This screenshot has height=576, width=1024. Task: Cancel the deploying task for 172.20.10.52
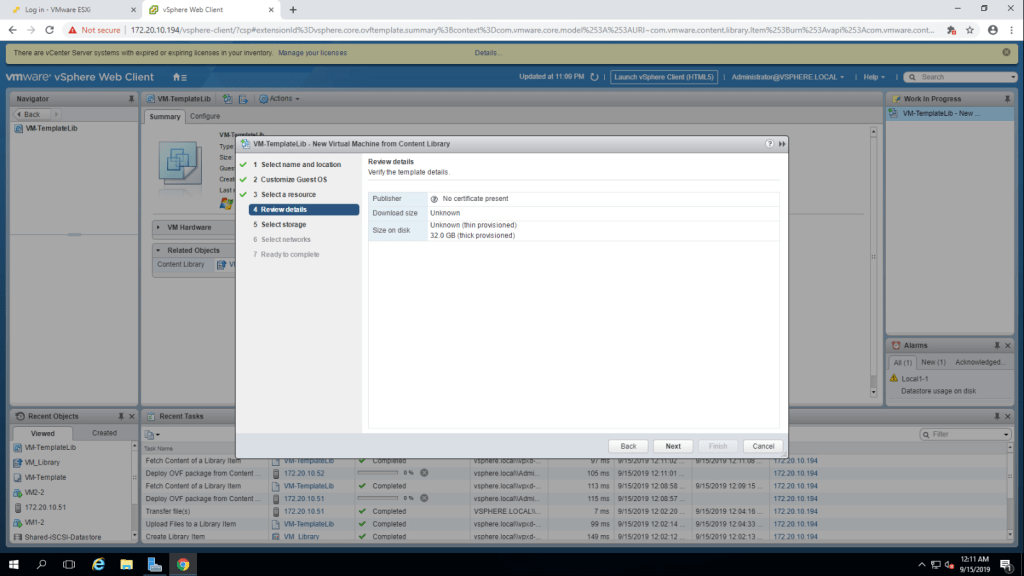click(424, 472)
